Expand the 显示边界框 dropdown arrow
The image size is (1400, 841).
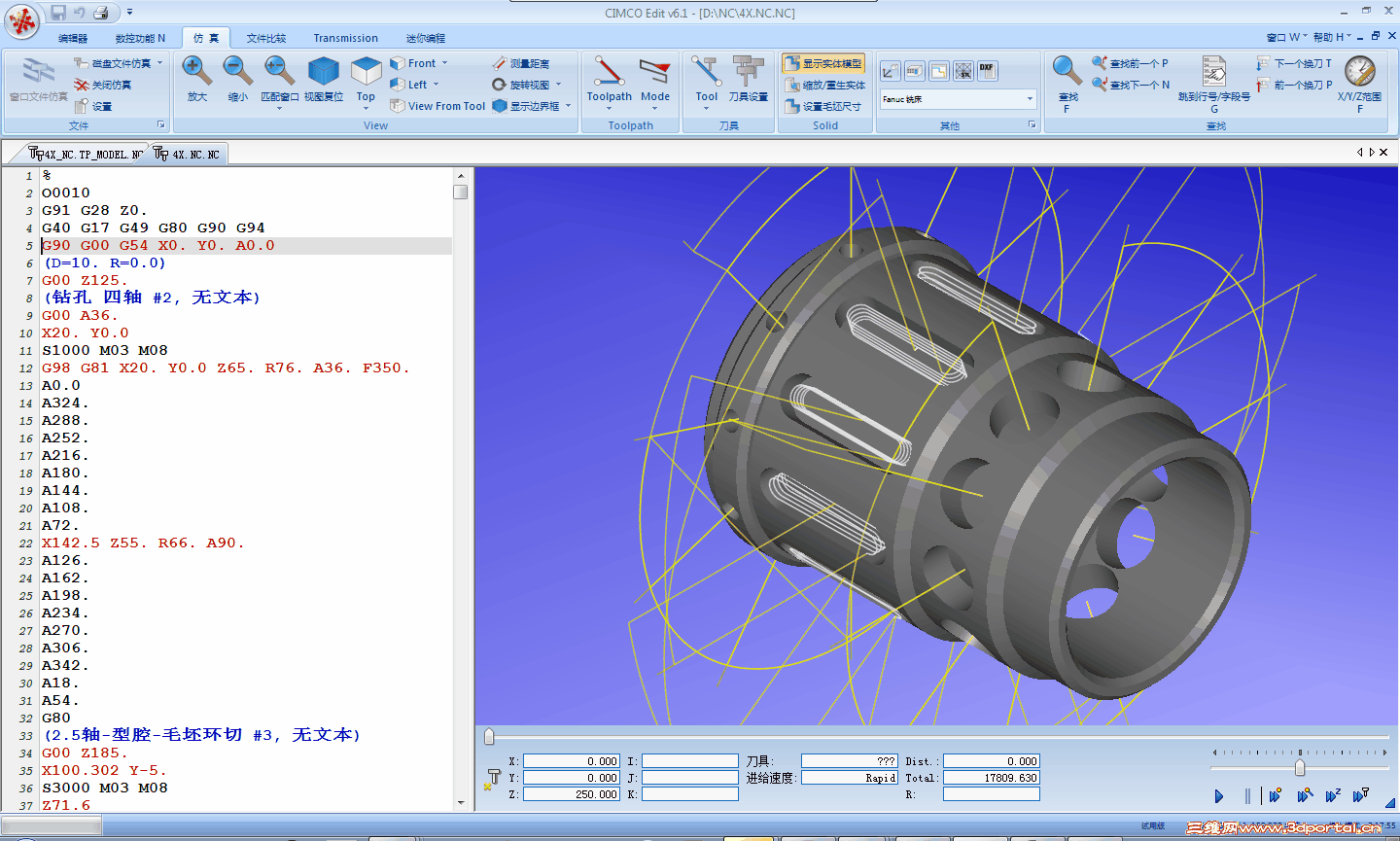568,106
